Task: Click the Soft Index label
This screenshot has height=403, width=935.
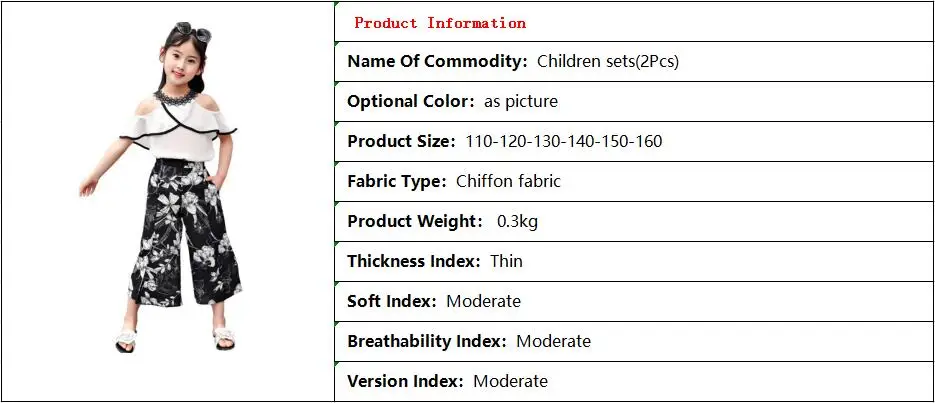Action: 392,301
